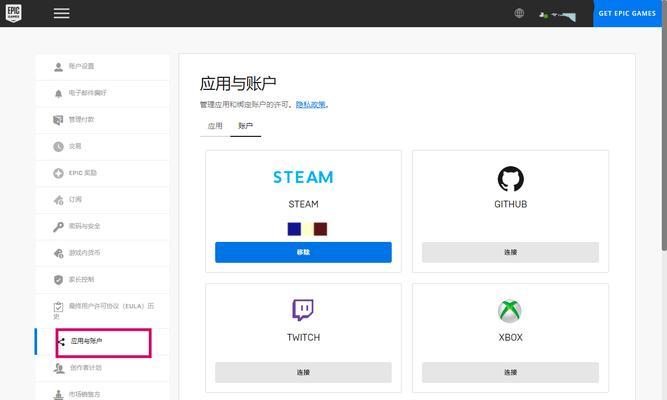
Task: Open the language globe selector
Action: pos(519,13)
